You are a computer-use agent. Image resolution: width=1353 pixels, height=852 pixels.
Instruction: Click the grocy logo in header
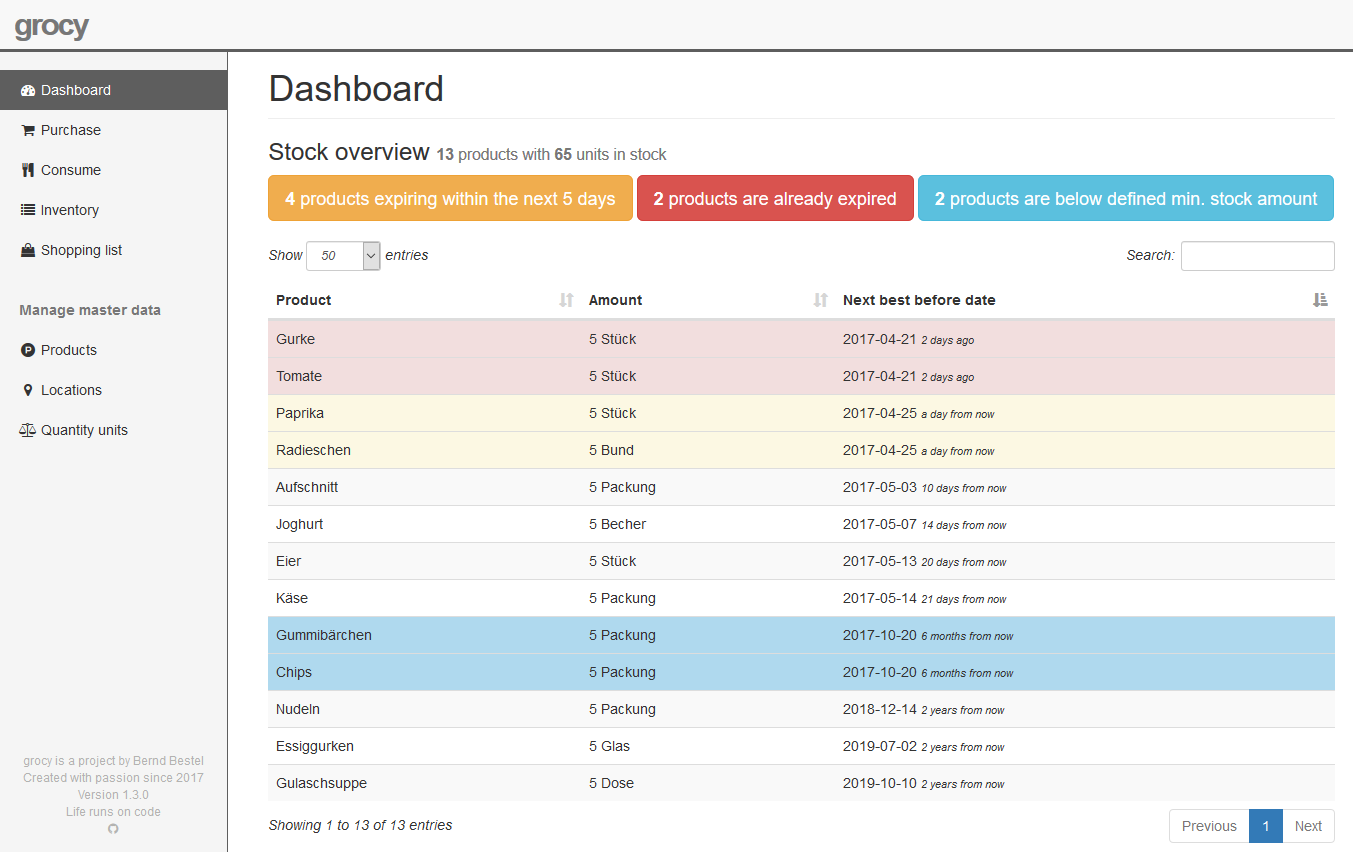click(52, 26)
